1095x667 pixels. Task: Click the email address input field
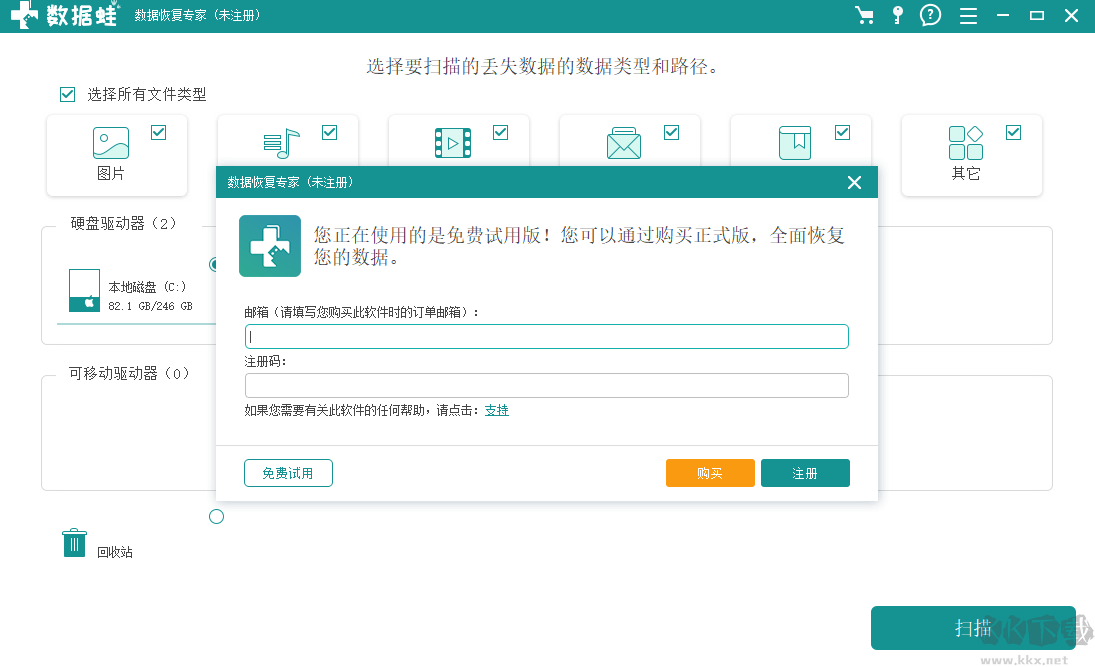pos(546,336)
